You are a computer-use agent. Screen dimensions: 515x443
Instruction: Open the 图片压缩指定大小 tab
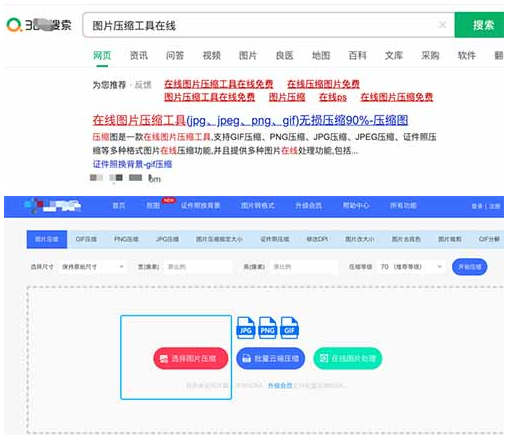[219, 239]
